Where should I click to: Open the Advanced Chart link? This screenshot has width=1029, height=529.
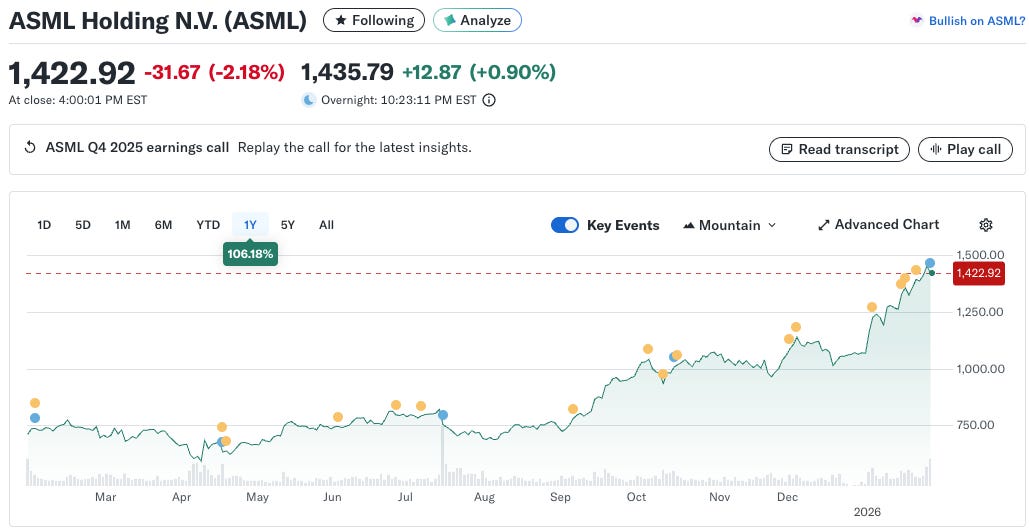point(878,224)
